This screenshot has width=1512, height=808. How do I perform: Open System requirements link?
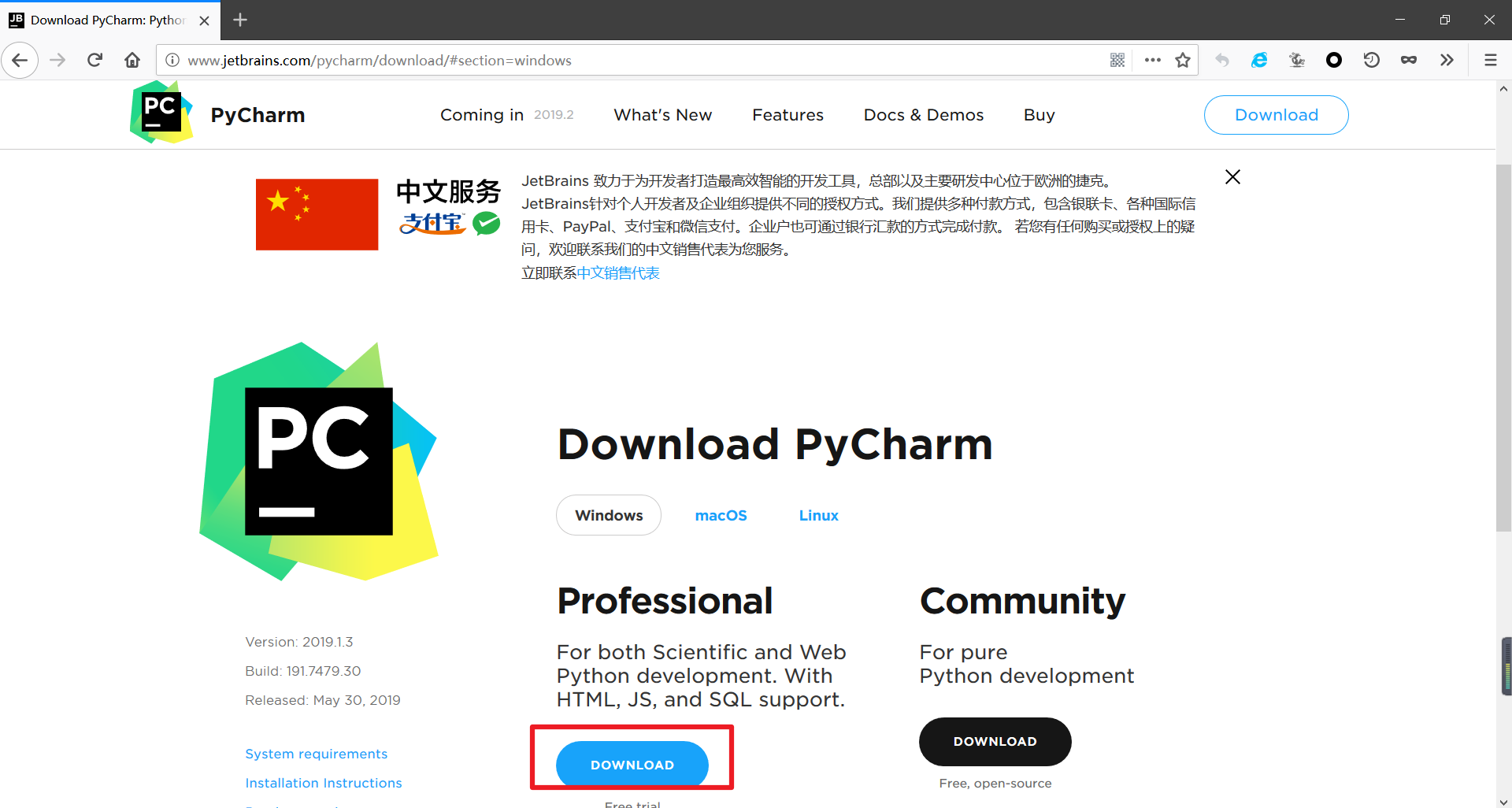coord(316,754)
